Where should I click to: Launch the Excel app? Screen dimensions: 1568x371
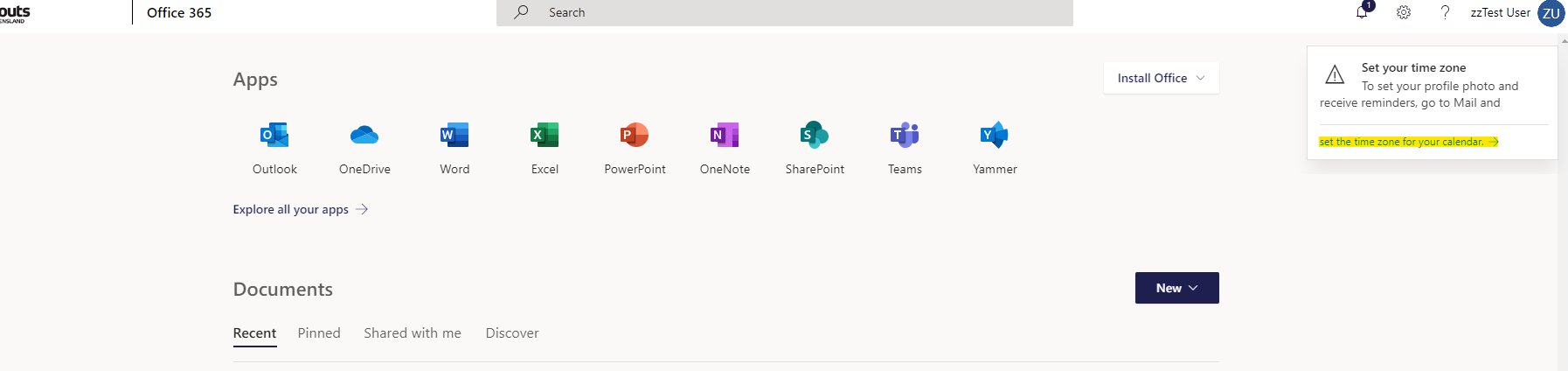point(545,148)
